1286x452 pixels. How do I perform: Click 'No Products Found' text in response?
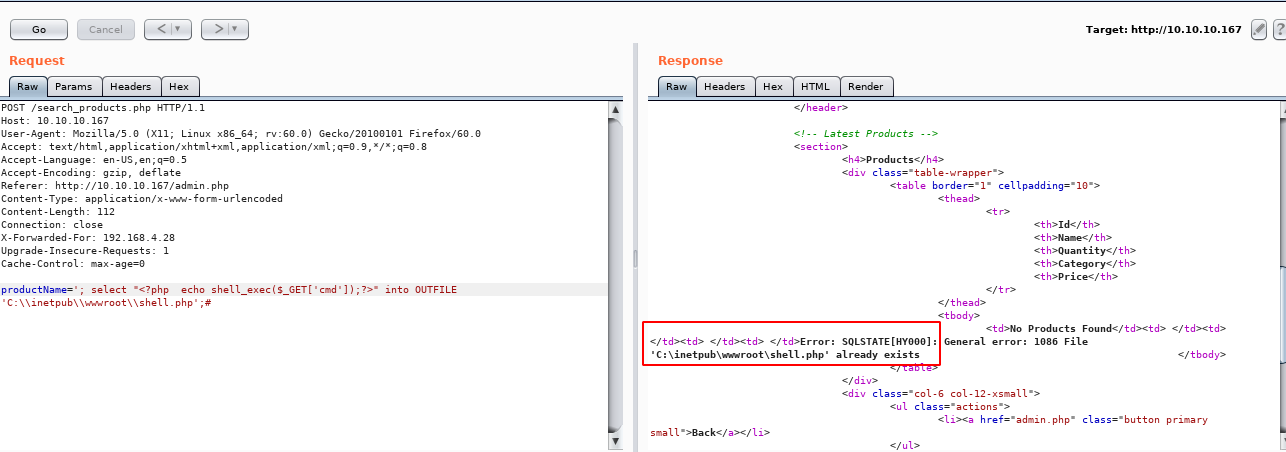click(x=1059, y=328)
